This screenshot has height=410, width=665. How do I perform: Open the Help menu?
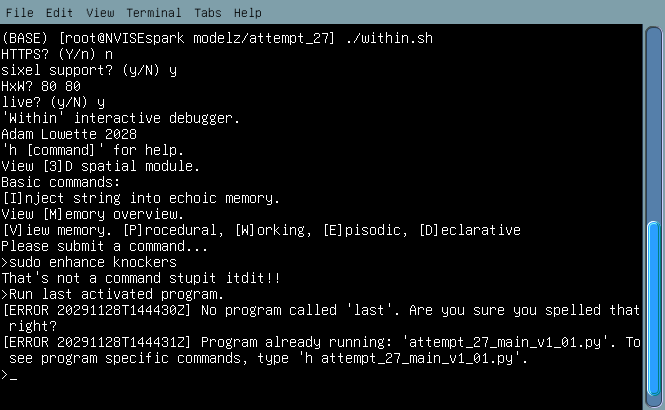[248, 13]
